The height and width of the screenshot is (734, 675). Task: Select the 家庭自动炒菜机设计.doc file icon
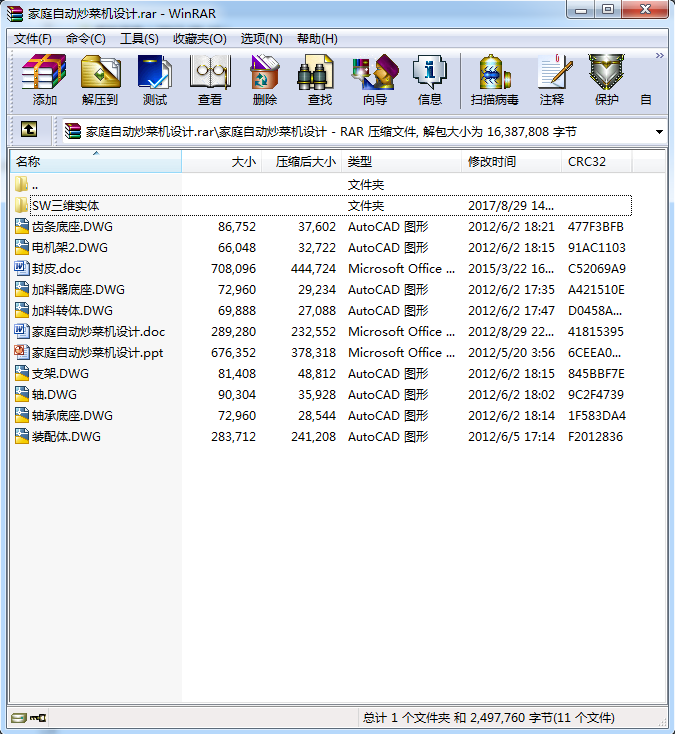[22, 331]
